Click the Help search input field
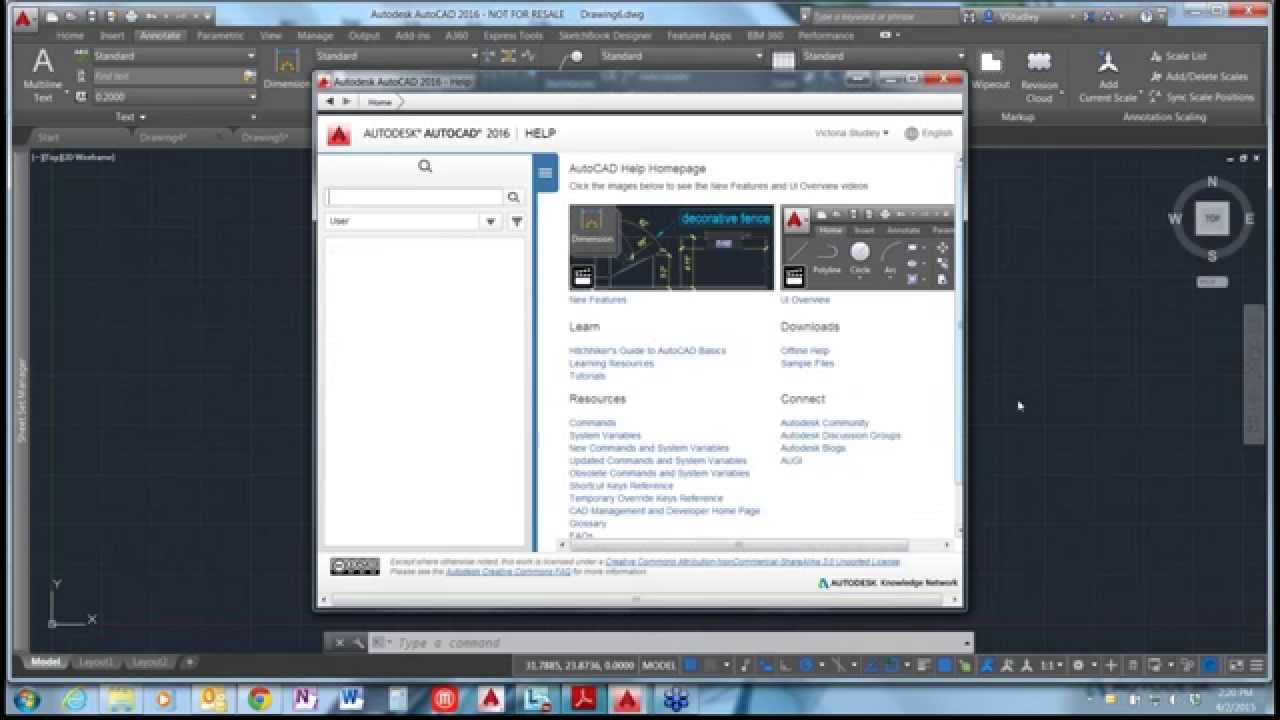 pyautogui.click(x=415, y=197)
